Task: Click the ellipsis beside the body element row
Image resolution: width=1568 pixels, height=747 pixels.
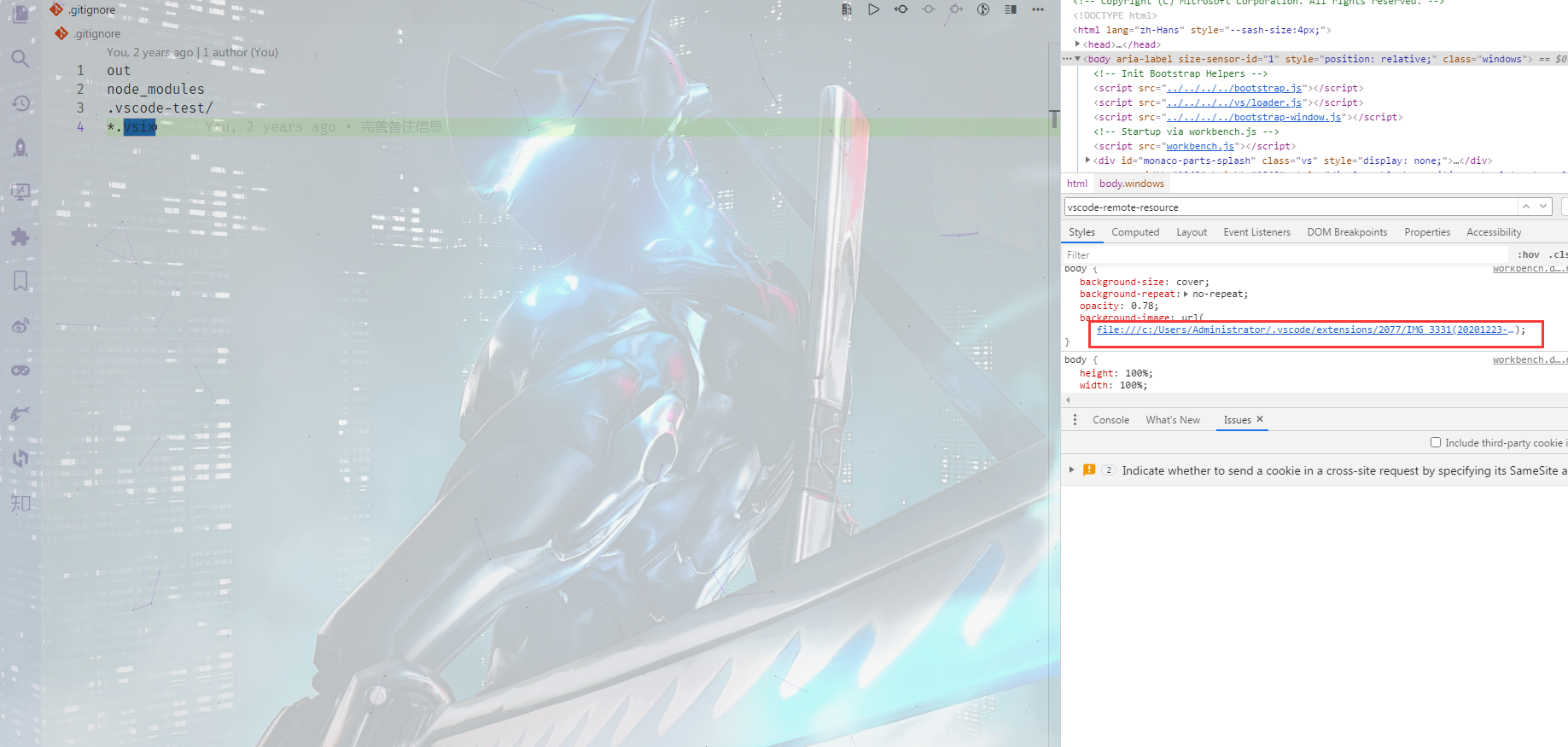Action: (1067, 59)
